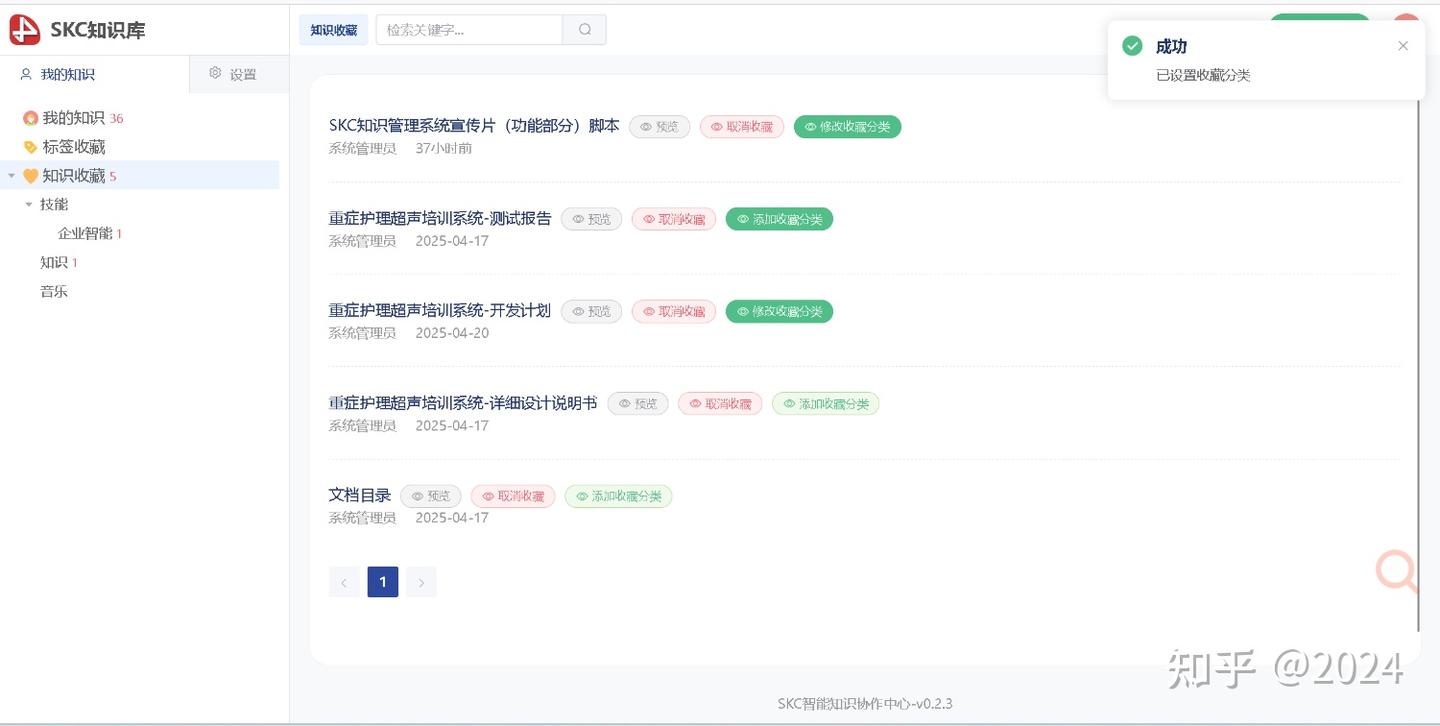Click the SKC知识库 logo icon
Viewport: 1440px width, 726px height.
click(x=25, y=30)
